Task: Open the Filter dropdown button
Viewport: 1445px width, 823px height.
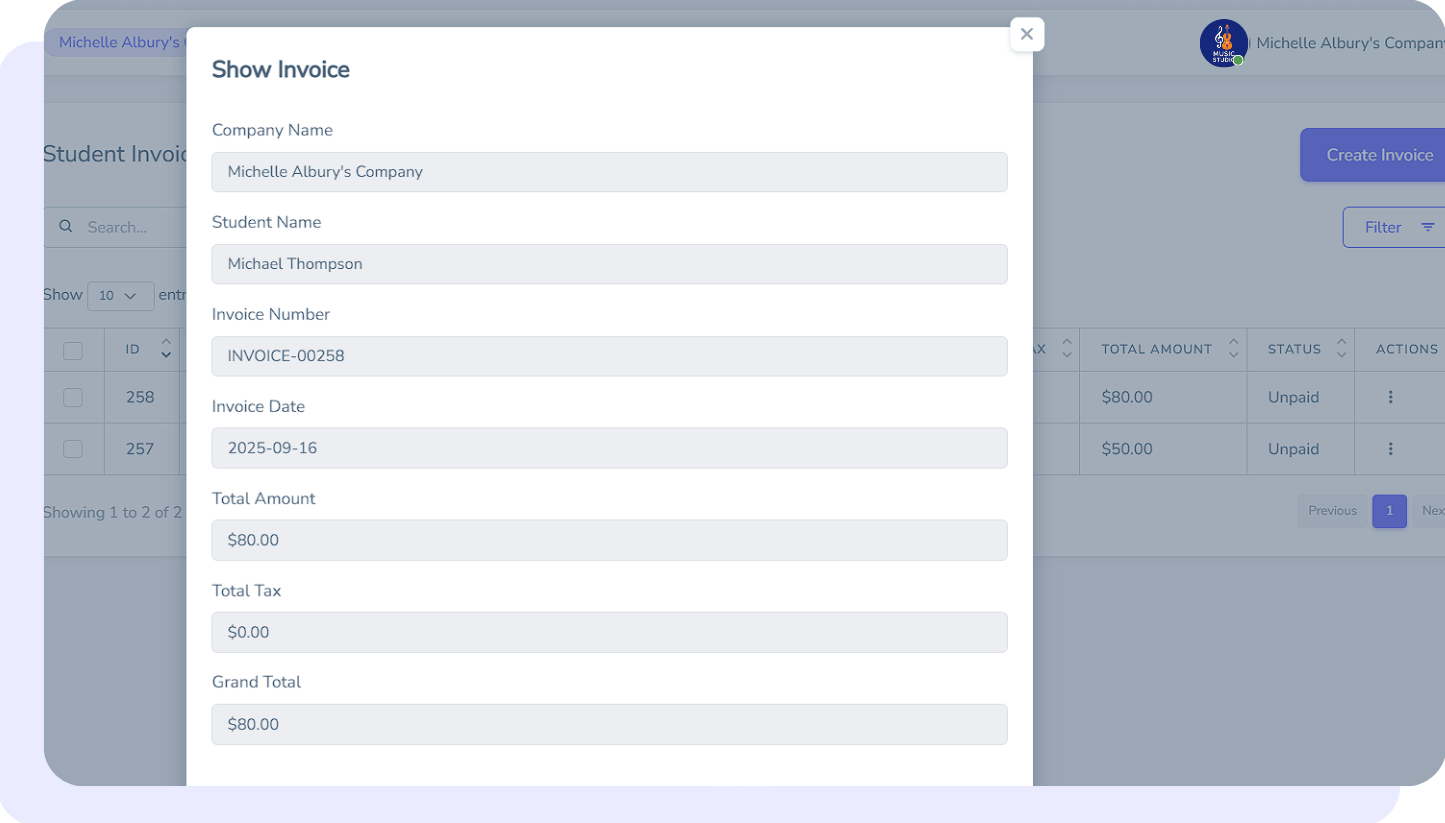Action: (x=1392, y=227)
